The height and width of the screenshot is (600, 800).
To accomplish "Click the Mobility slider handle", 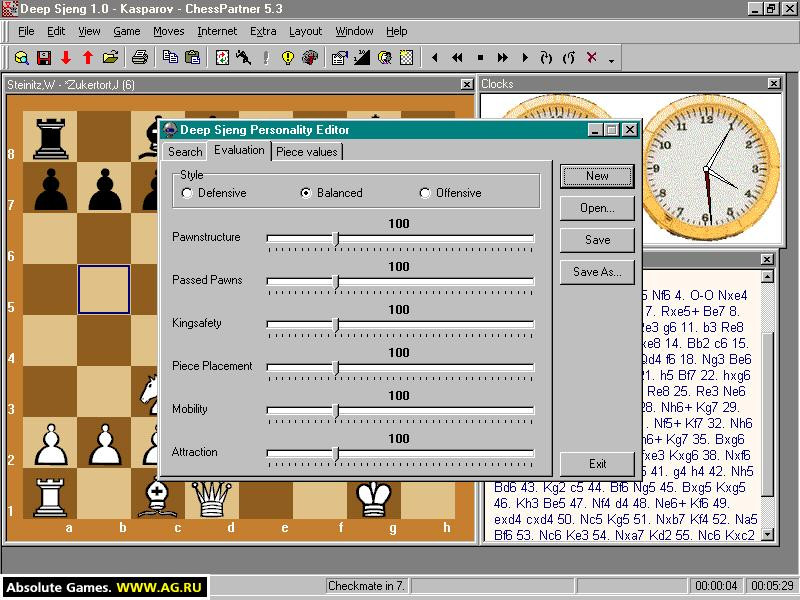I will click(x=336, y=411).
